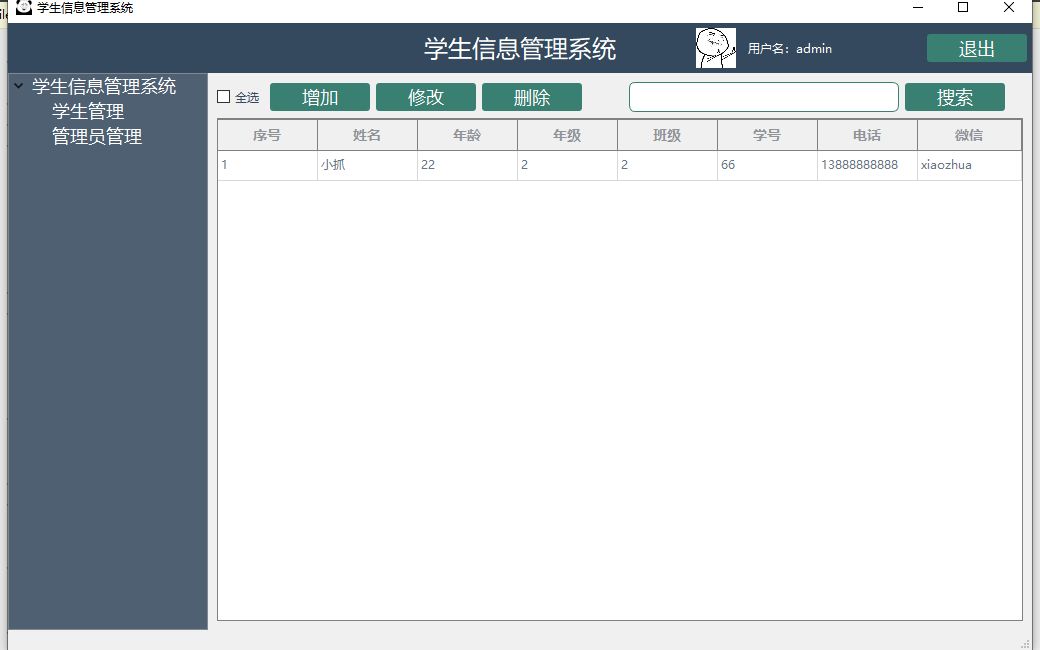Screen dimensions: 1040x650
Task: Collapse the 学生信息管理系统 tree node
Action: 16,86
